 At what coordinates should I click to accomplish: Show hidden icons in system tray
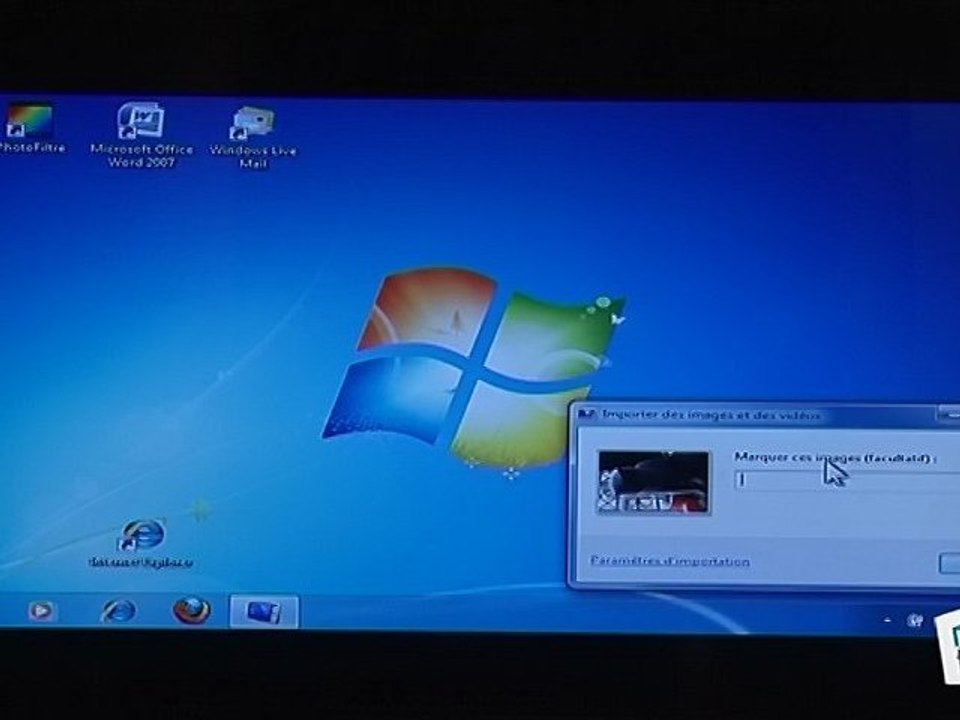coord(887,620)
